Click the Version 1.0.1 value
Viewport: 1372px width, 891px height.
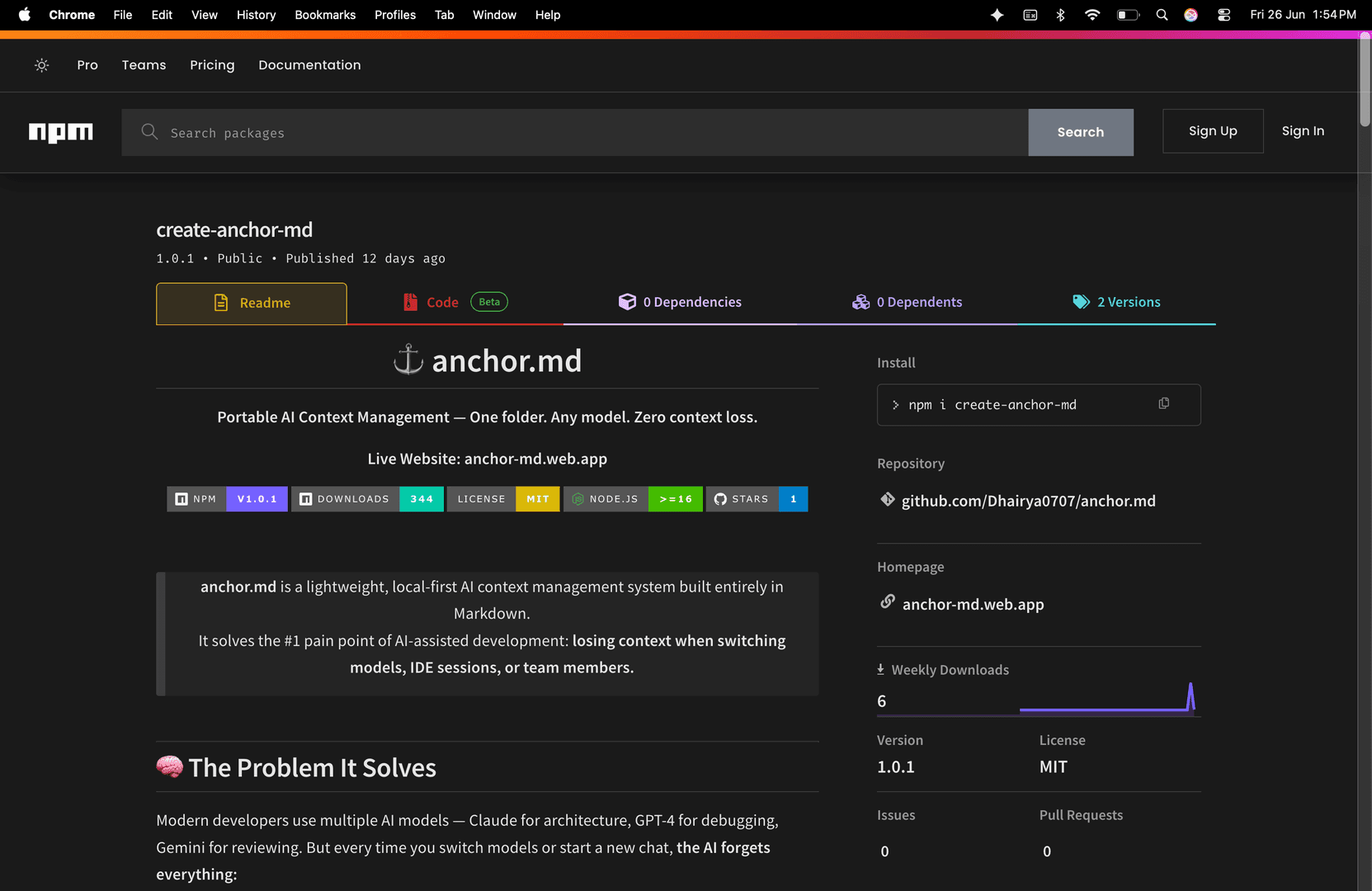click(x=896, y=766)
